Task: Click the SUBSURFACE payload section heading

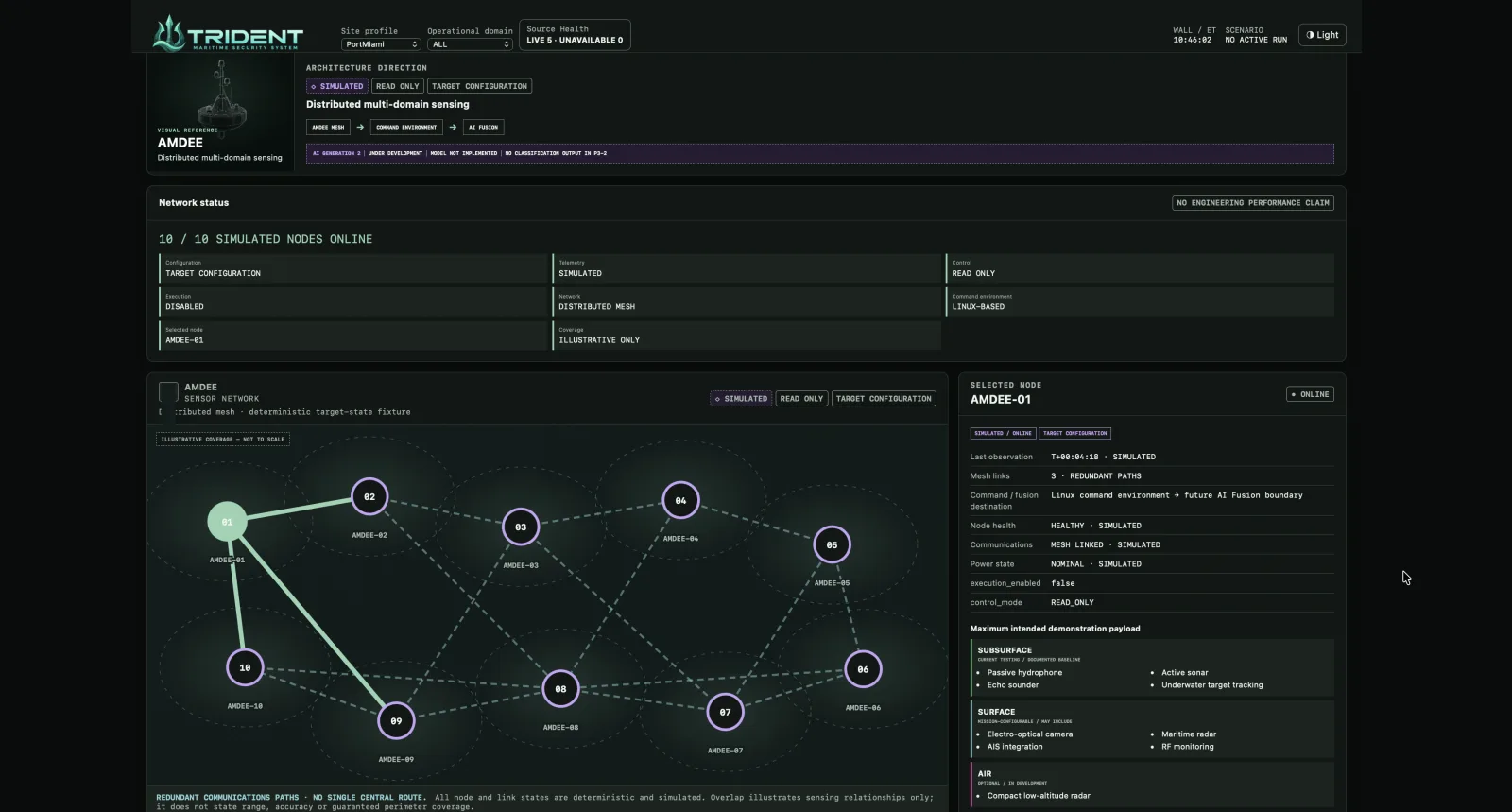Action: 1005,650
